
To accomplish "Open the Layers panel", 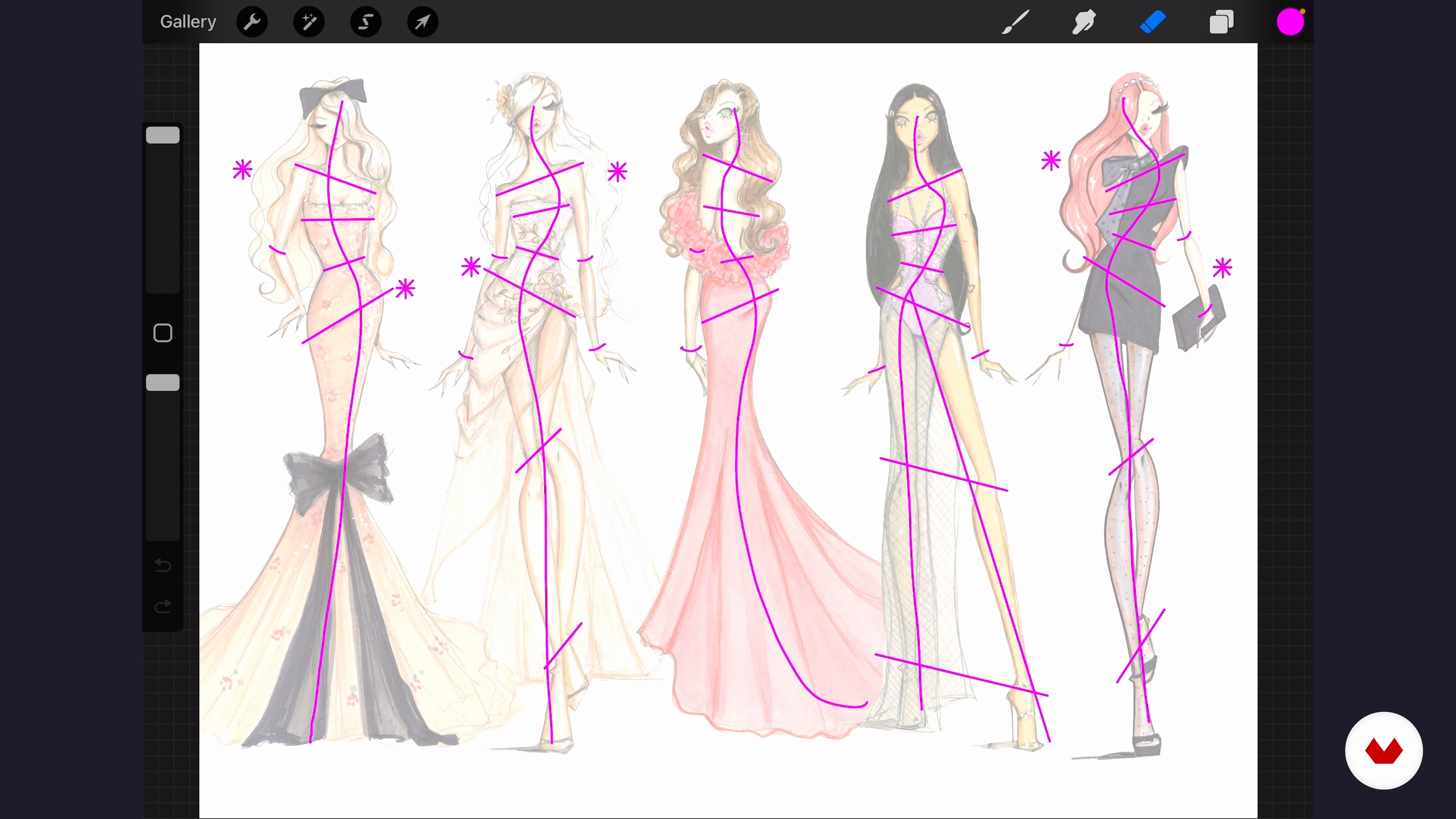I will (1221, 22).
